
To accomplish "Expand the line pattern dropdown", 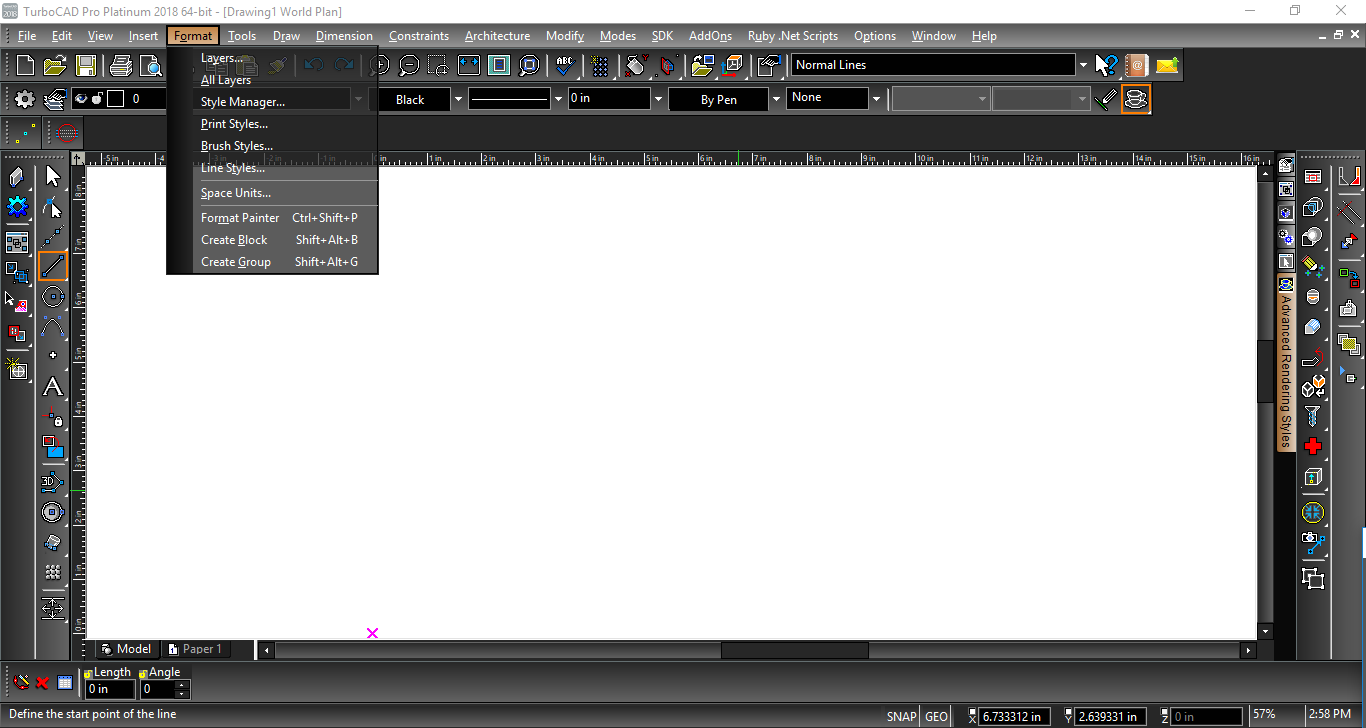I will click(x=558, y=99).
